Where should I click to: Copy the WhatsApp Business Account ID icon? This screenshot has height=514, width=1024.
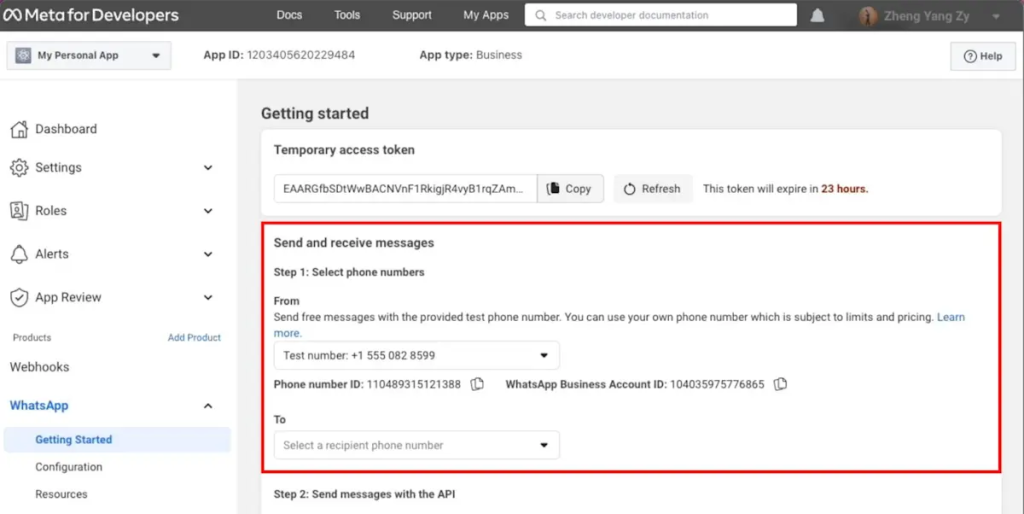coord(780,384)
